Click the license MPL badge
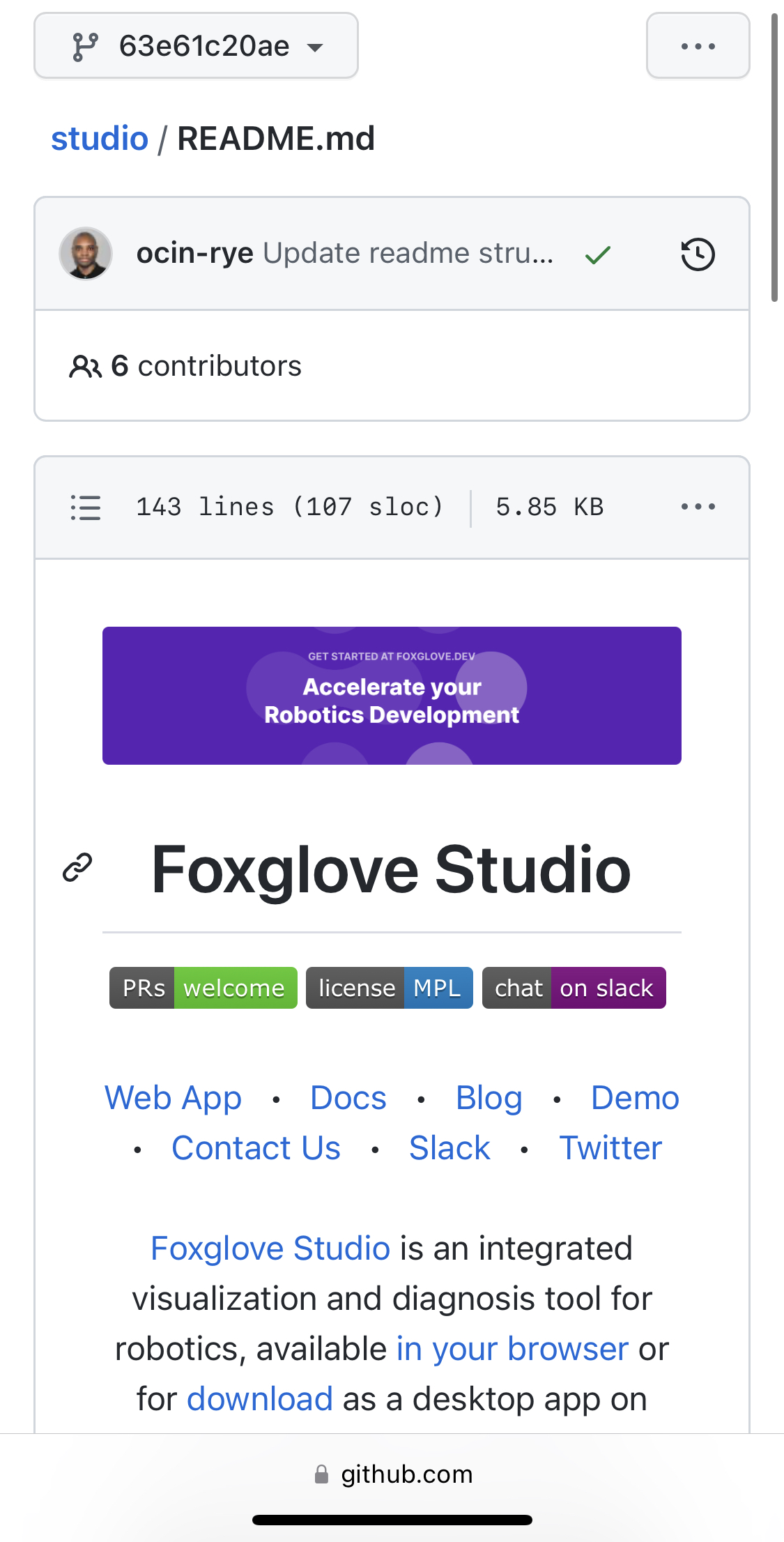Screen dimensions: 784x1542 tap(390, 988)
